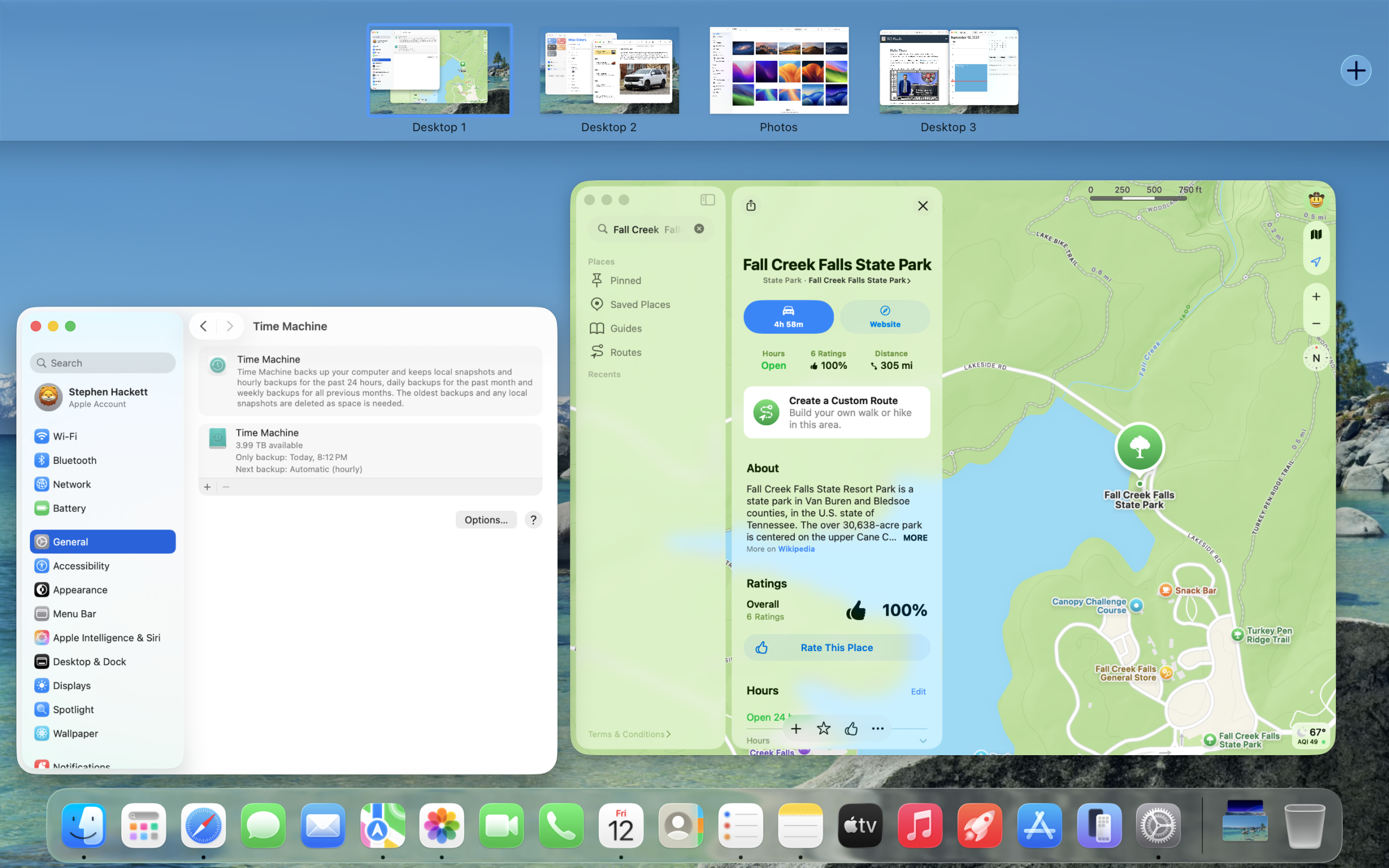Clear the Fall Creek search field
The height and width of the screenshot is (868, 1389).
[698, 228]
